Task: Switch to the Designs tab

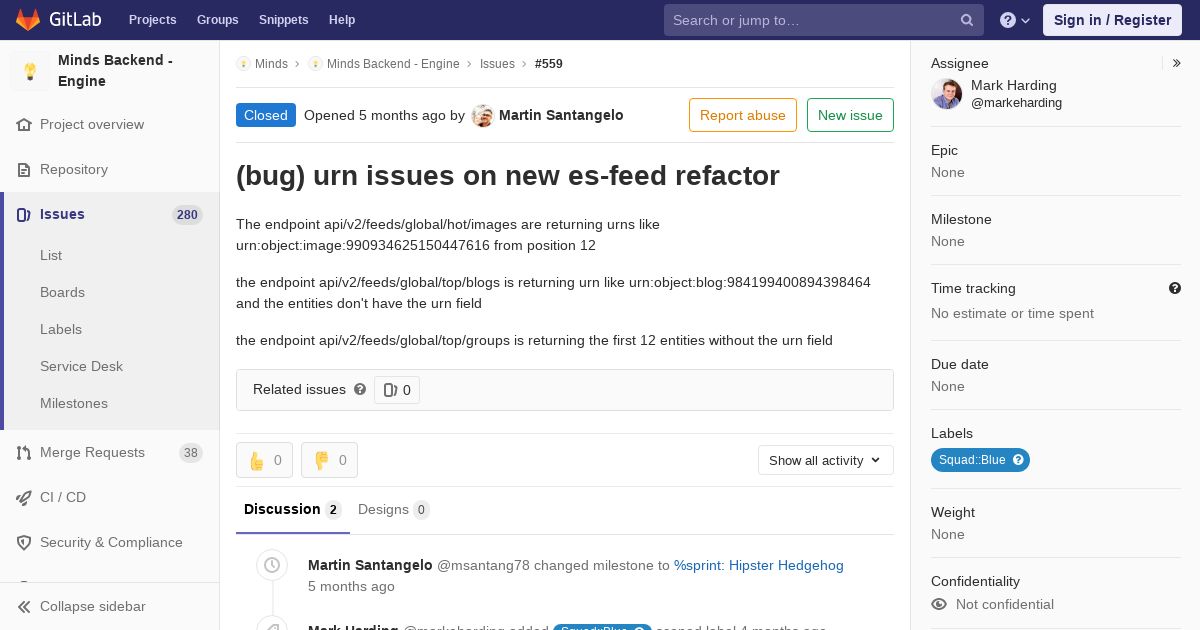Action: pos(394,509)
